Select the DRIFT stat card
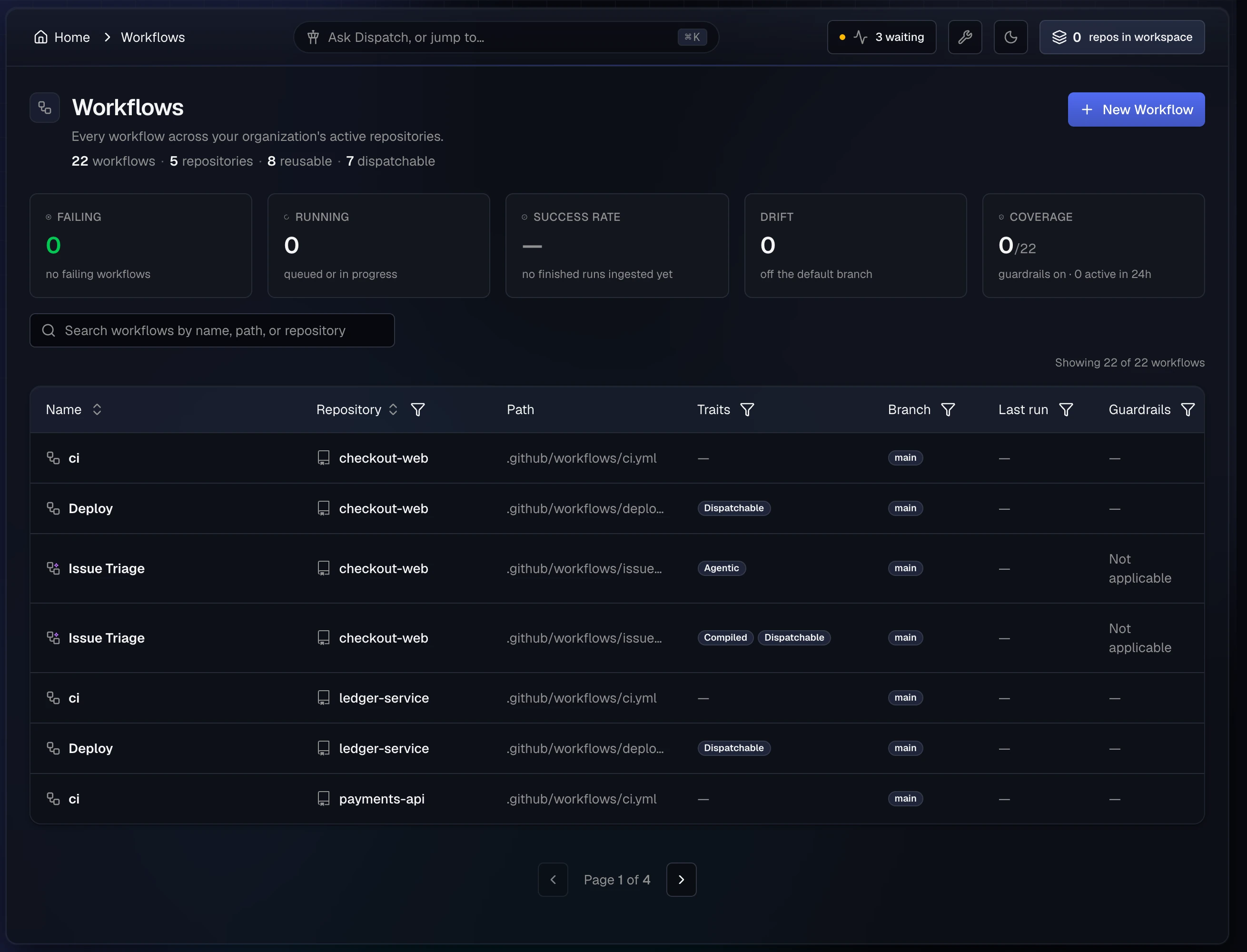1247x952 pixels. 855,245
